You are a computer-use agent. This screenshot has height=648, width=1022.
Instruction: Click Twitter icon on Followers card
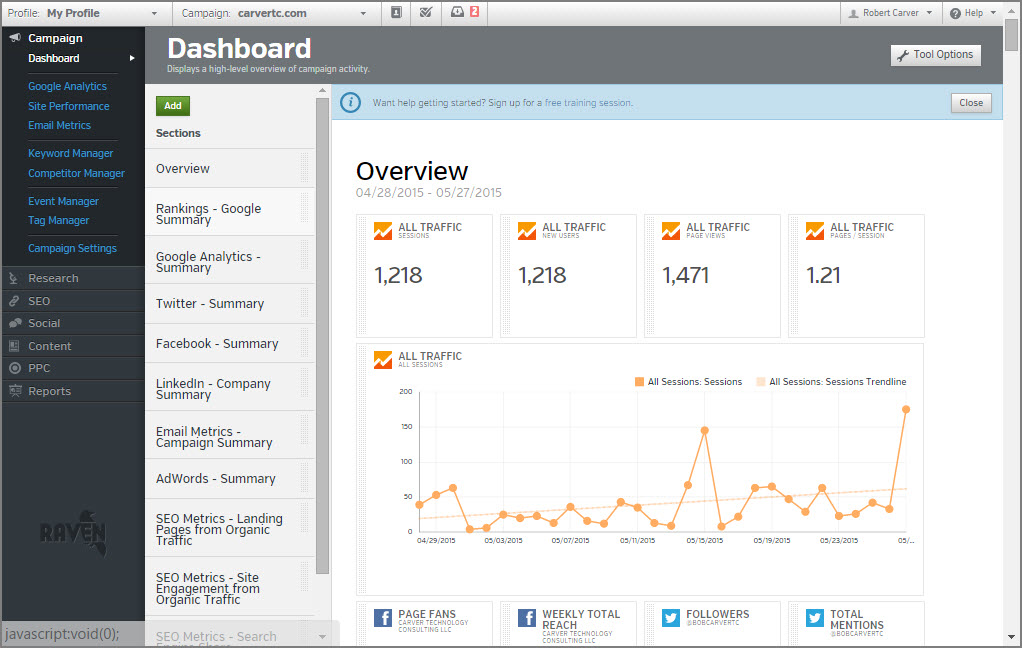671,617
